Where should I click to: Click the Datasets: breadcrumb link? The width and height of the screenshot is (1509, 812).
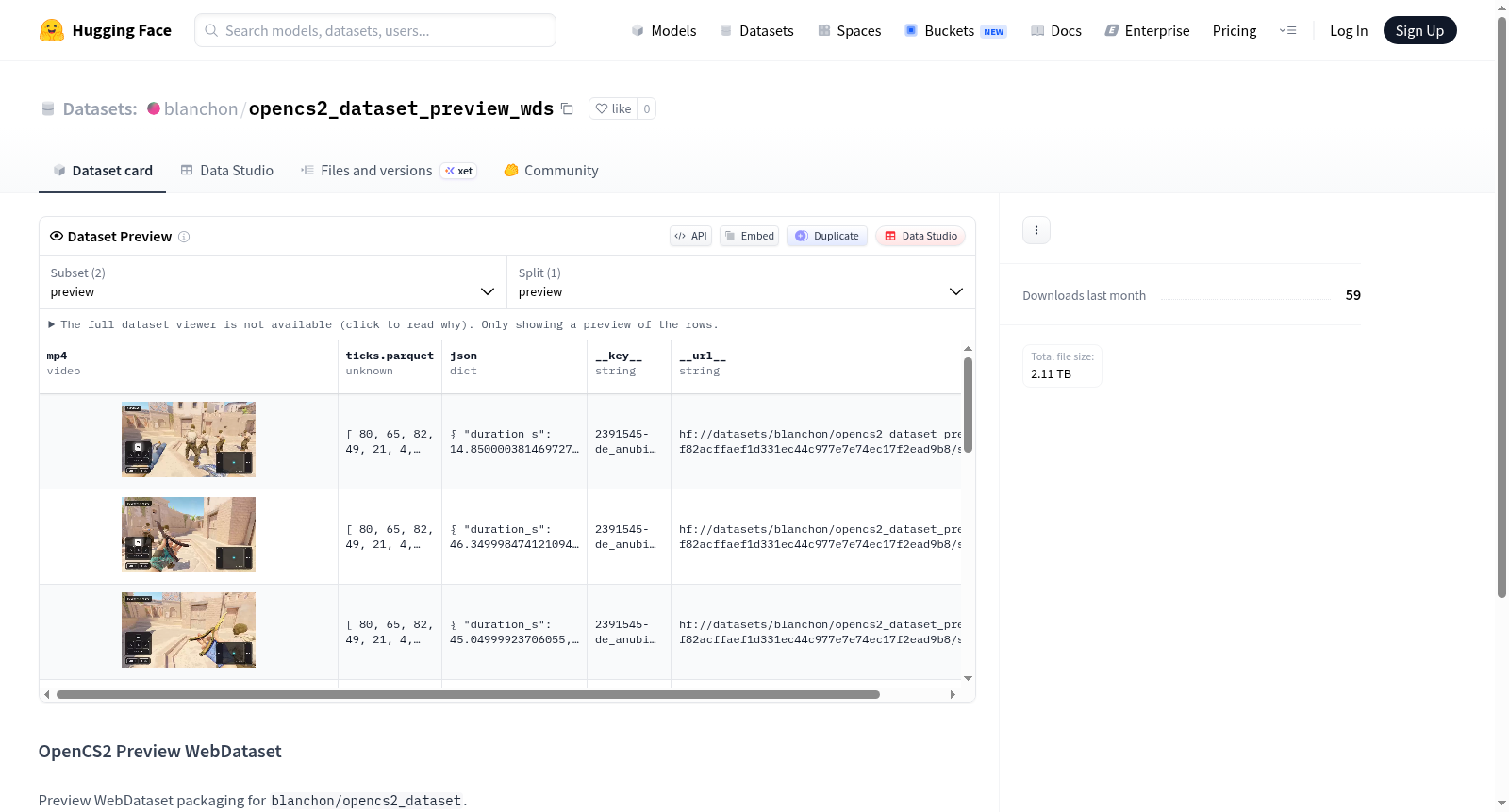pyautogui.click(x=100, y=109)
